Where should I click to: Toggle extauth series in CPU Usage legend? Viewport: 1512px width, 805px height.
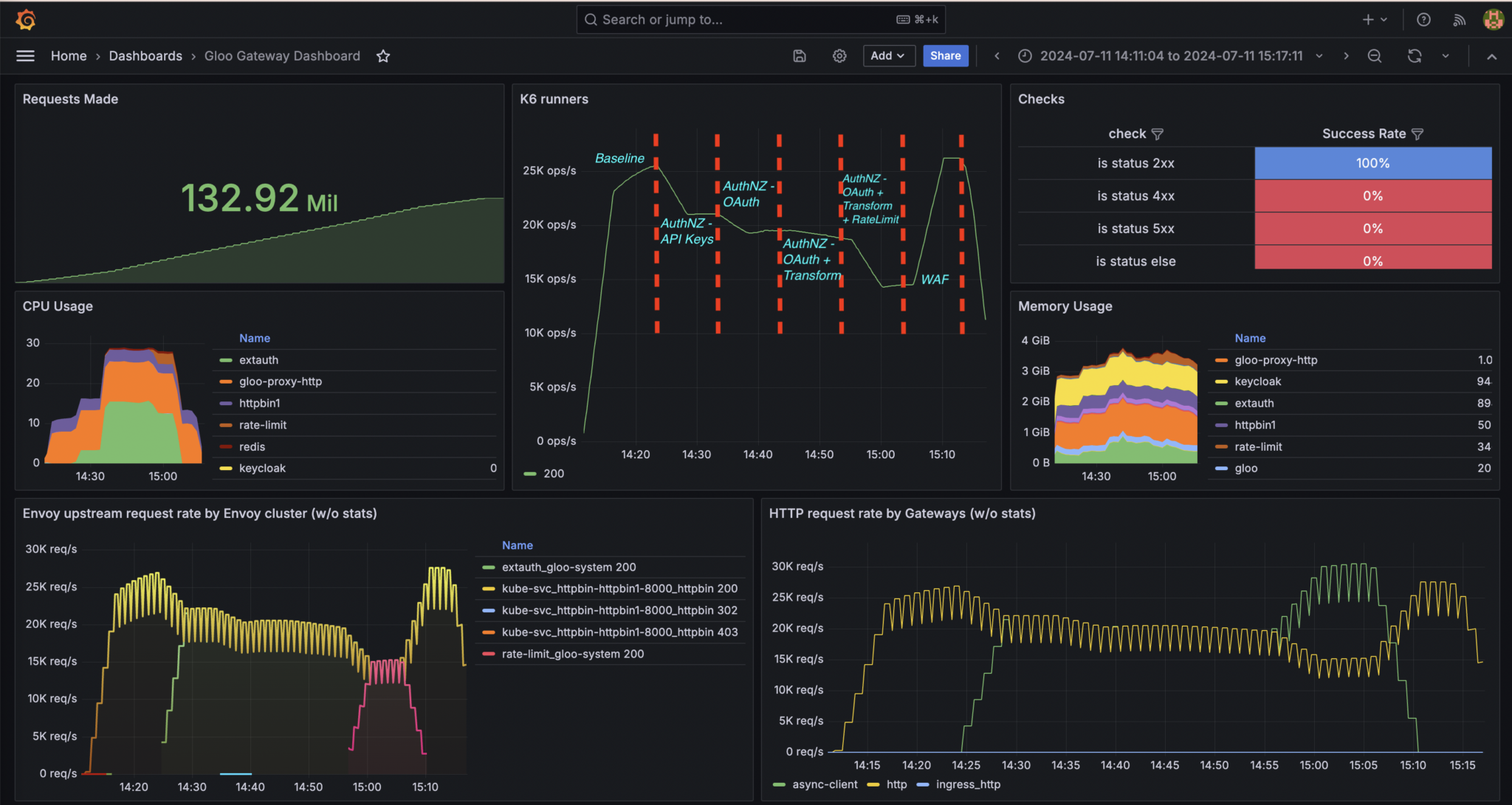258,360
